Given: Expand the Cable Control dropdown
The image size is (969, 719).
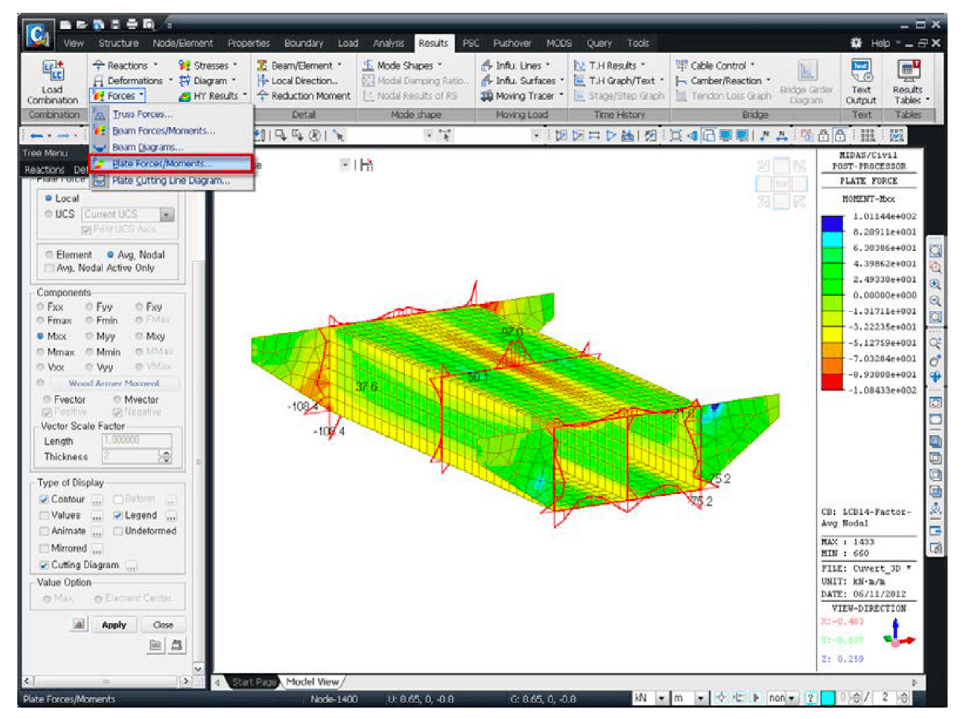Looking at the screenshot, I should (753, 65).
